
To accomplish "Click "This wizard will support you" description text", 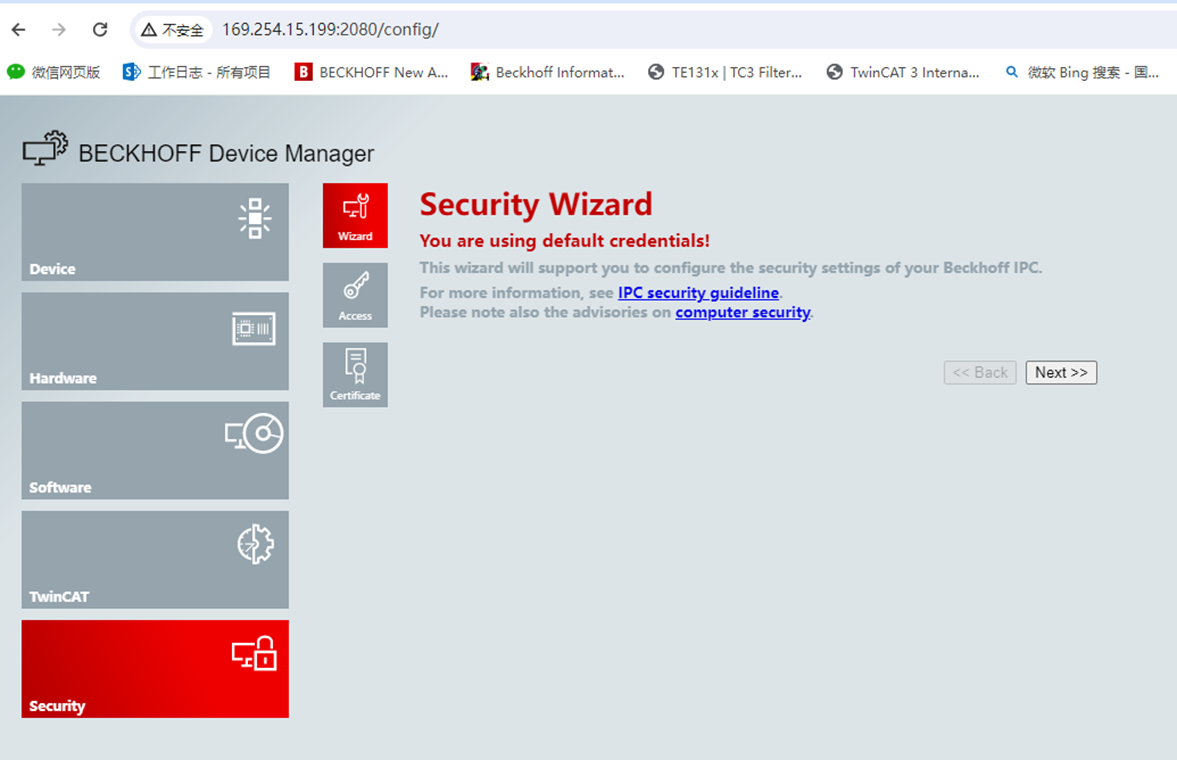I will pyautogui.click(x=730, y=268).
